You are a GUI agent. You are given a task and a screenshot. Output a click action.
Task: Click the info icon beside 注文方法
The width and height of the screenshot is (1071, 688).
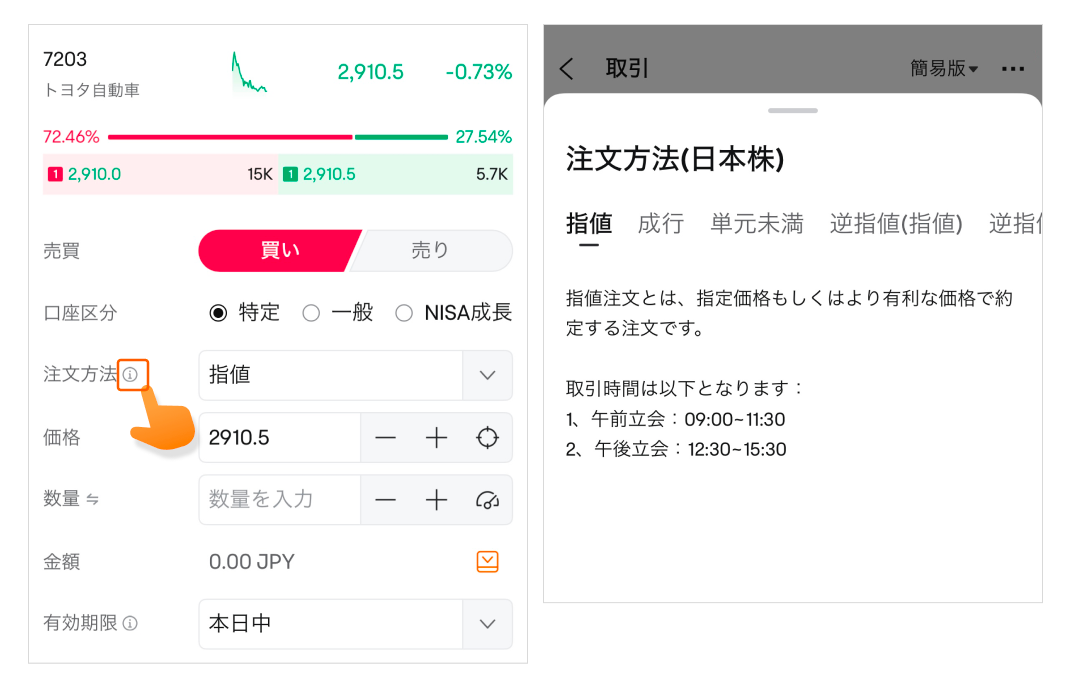coord(130,375)
